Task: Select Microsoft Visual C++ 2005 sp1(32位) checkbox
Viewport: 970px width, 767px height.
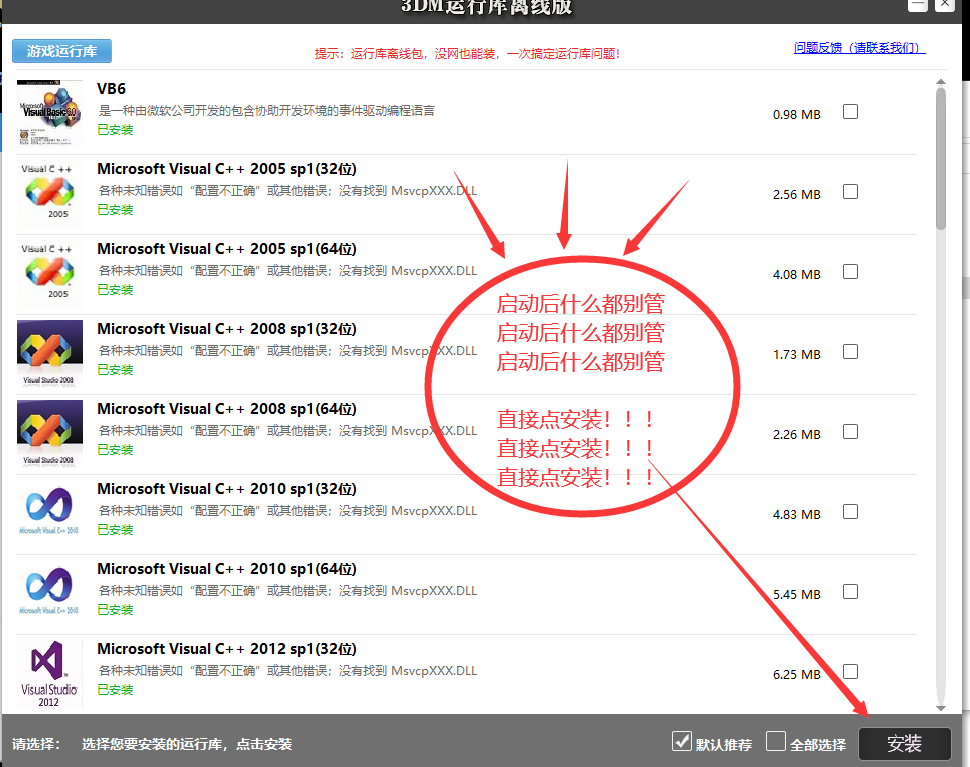Action: tap(850, 191)
